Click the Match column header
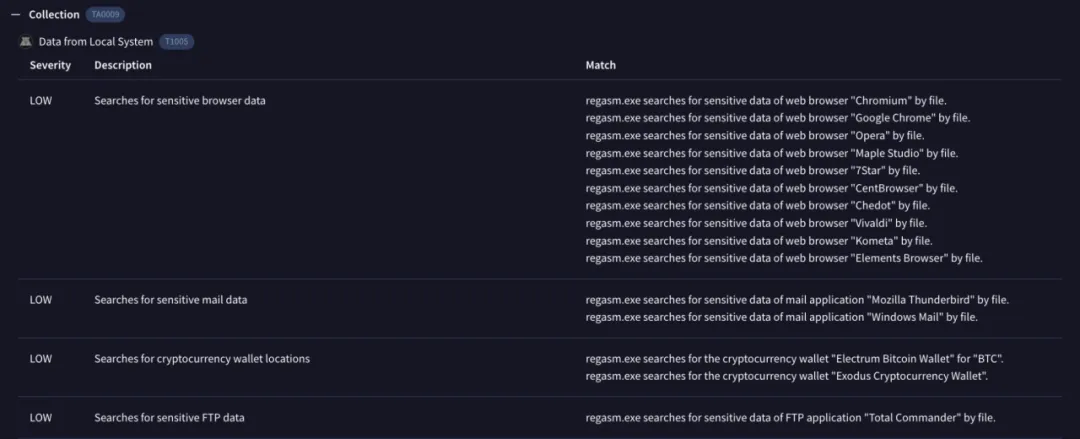 (x=600, y=65)
